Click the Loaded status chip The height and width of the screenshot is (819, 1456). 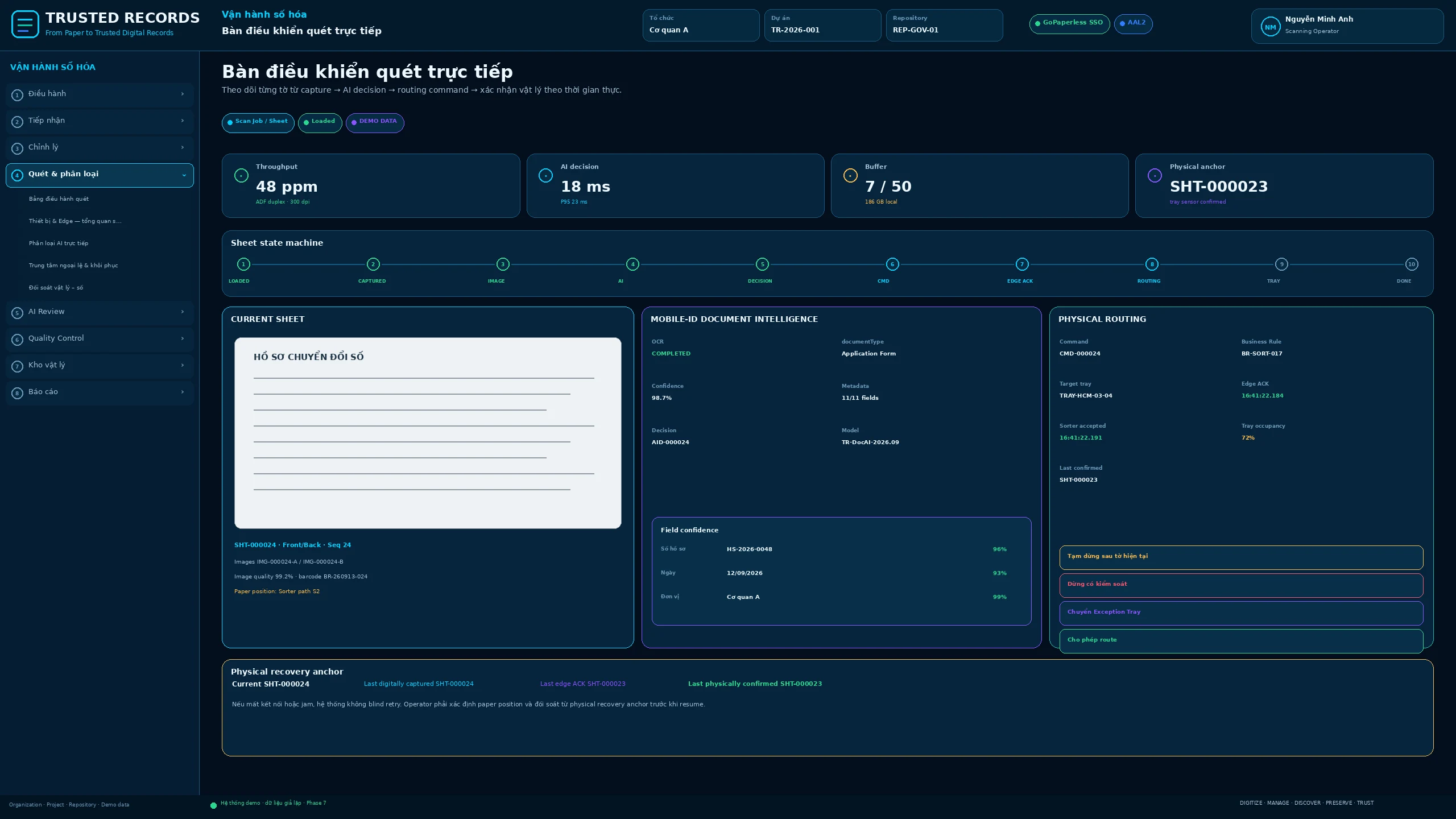click(320, 123)
